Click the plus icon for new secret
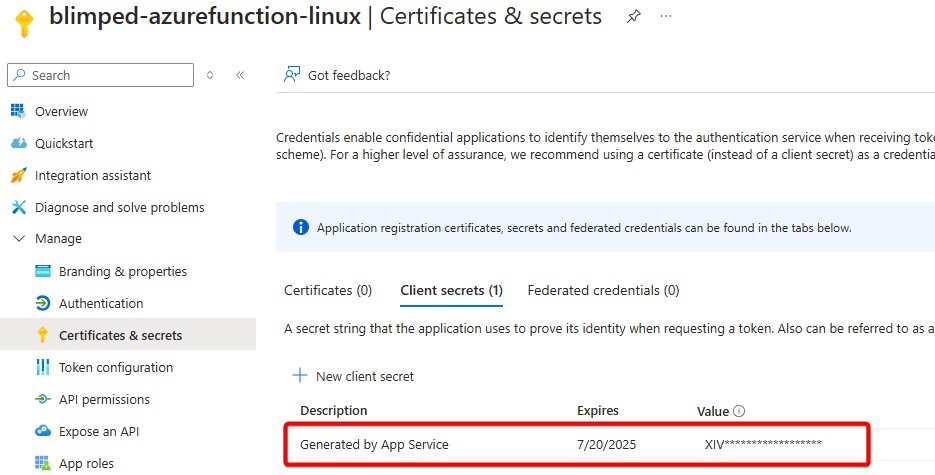 (x=299, y=375)
